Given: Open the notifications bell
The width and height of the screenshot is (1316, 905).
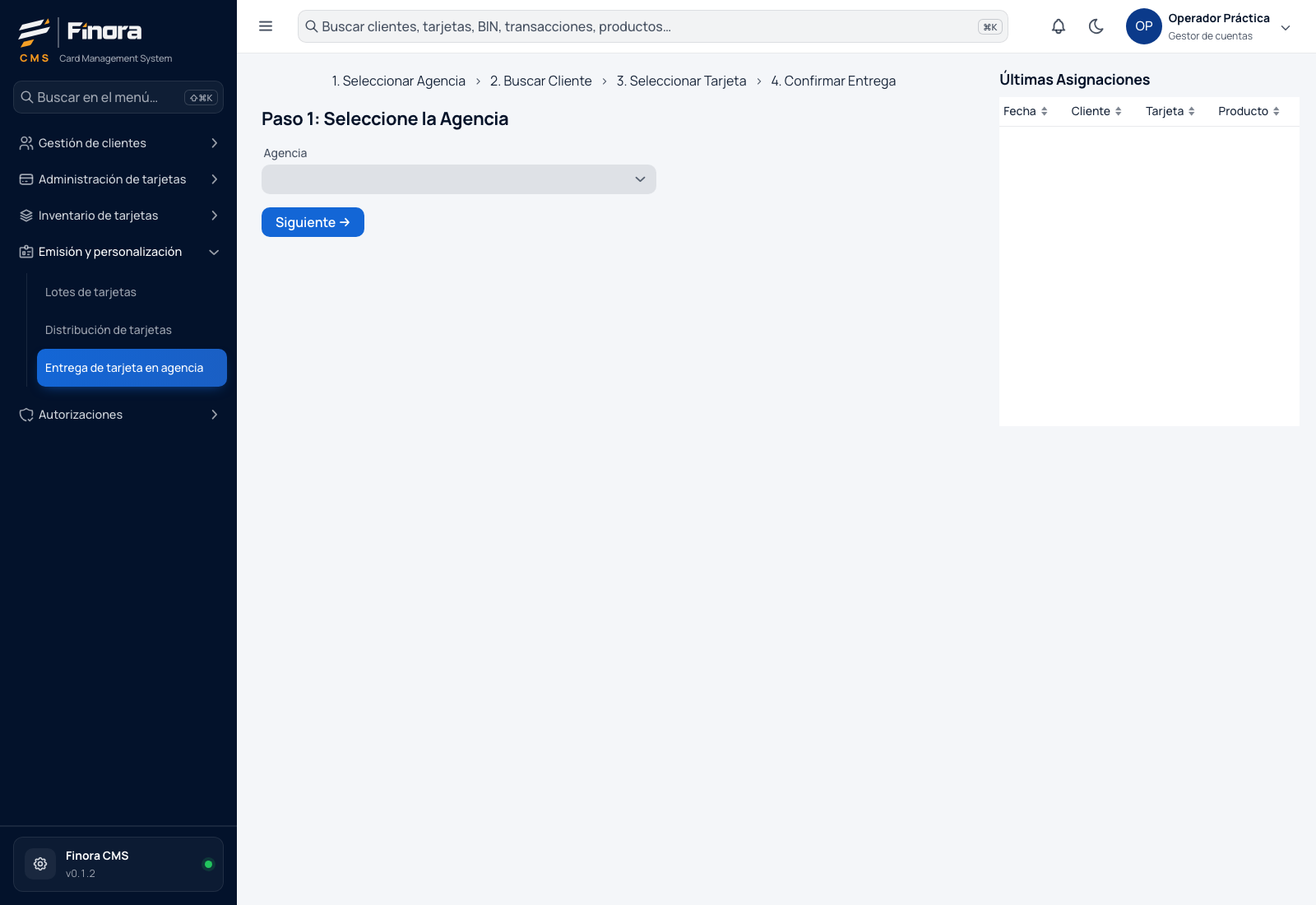Looking at the screenshot, I should coord(1059,26).
